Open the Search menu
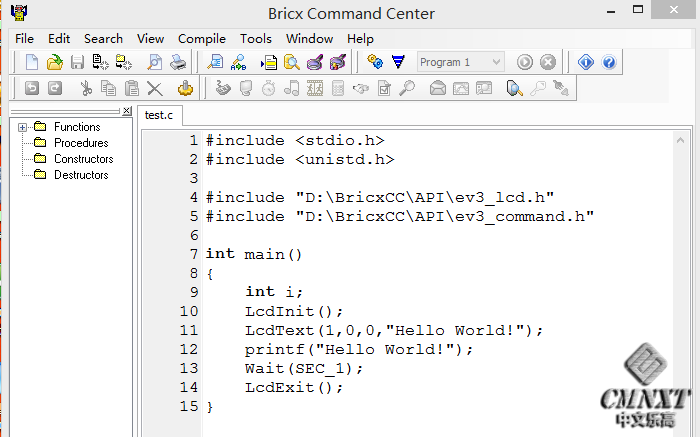Viewport: 700px width, 437px height. pyautogui.click(x=103, y=39)
